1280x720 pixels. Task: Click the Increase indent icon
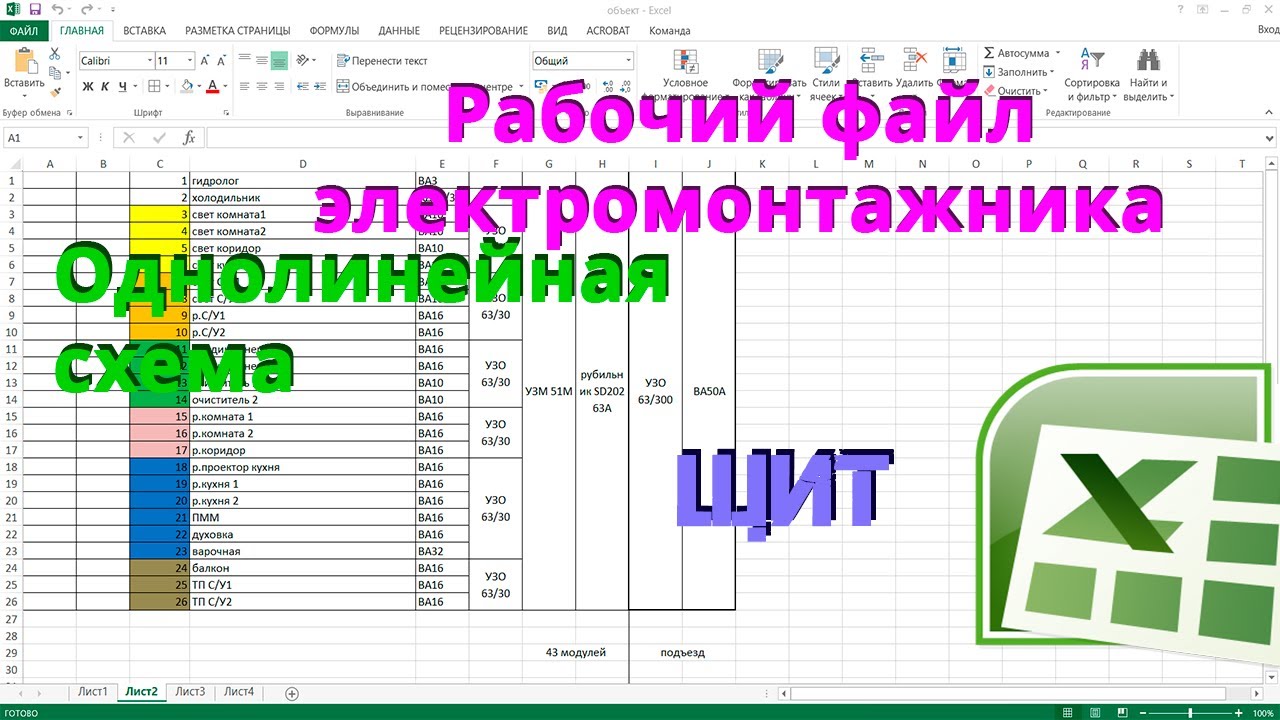320,87
